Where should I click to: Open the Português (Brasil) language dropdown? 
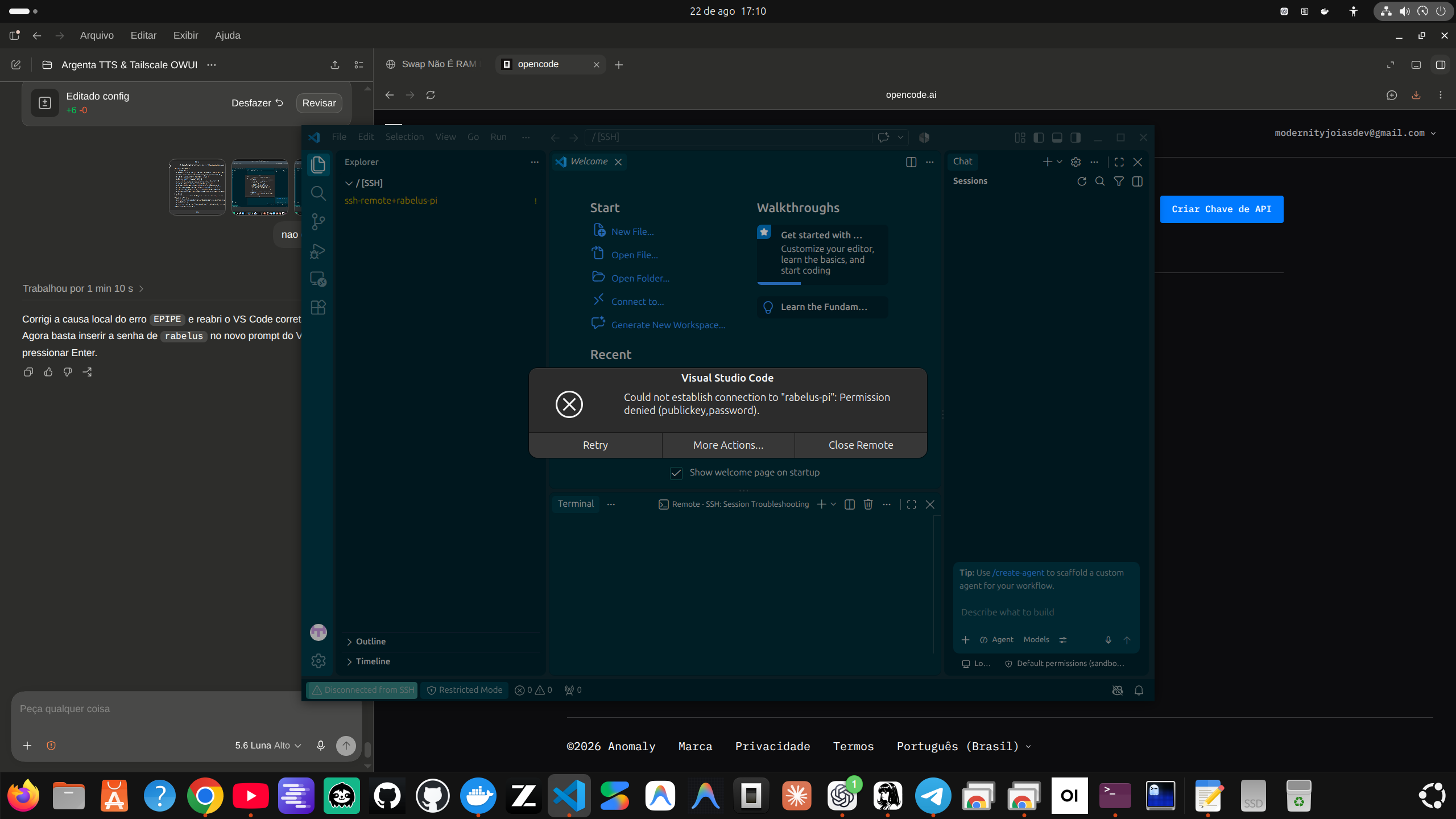tap(964, 746)
